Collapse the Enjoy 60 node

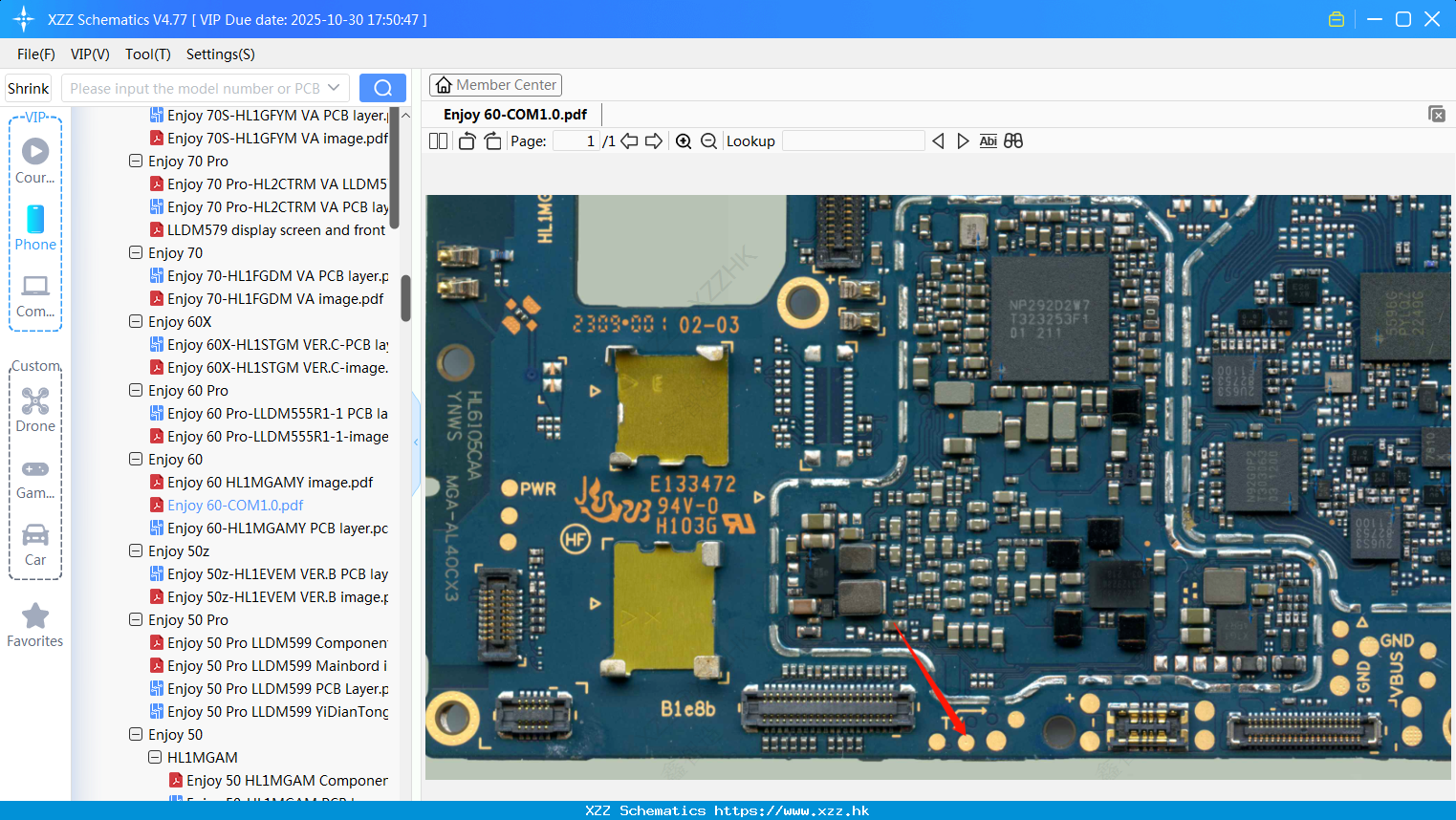pyautogui.click(x=136, y=460)
